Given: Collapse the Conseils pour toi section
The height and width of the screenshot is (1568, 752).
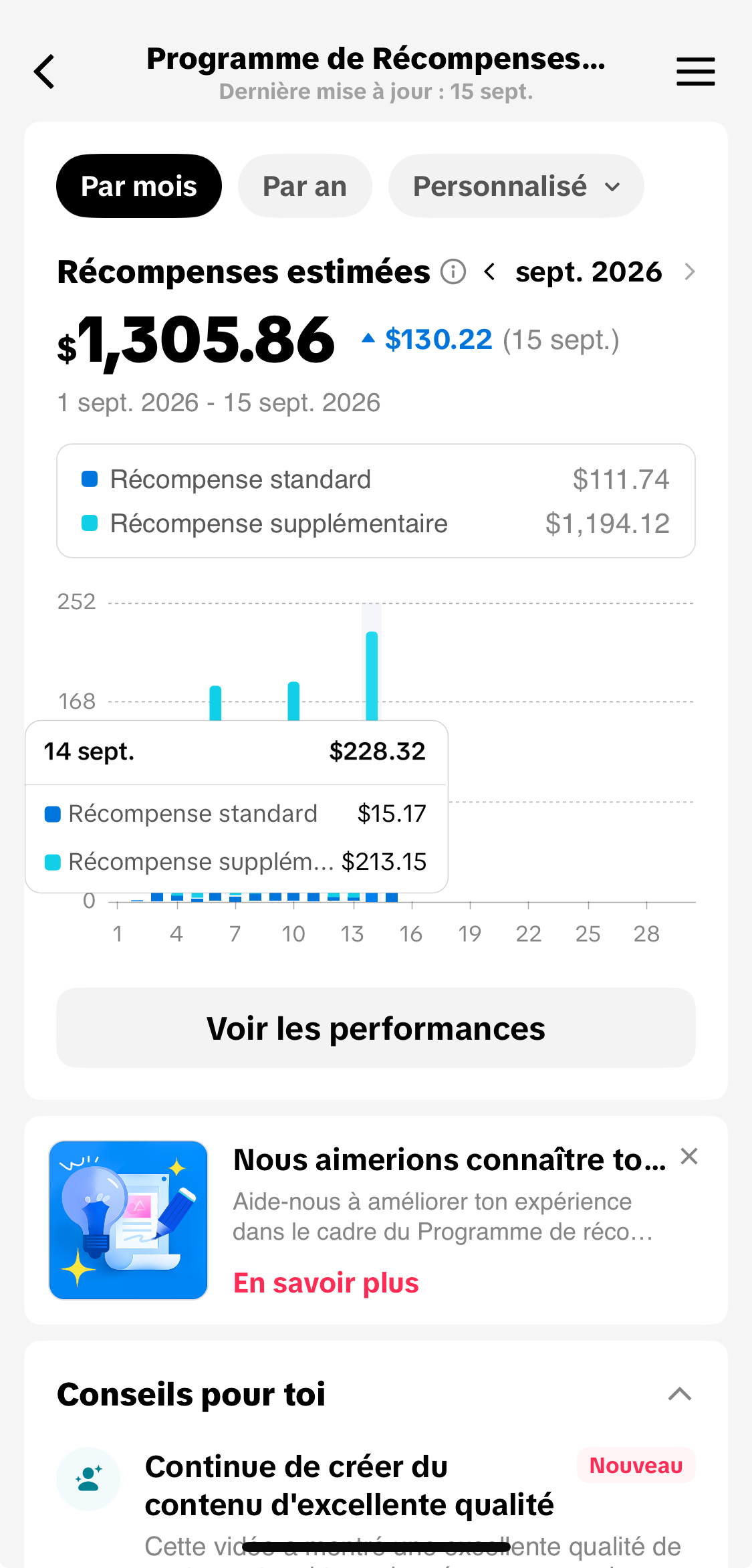Looking at the screenshot, I should pos(680,1394).
